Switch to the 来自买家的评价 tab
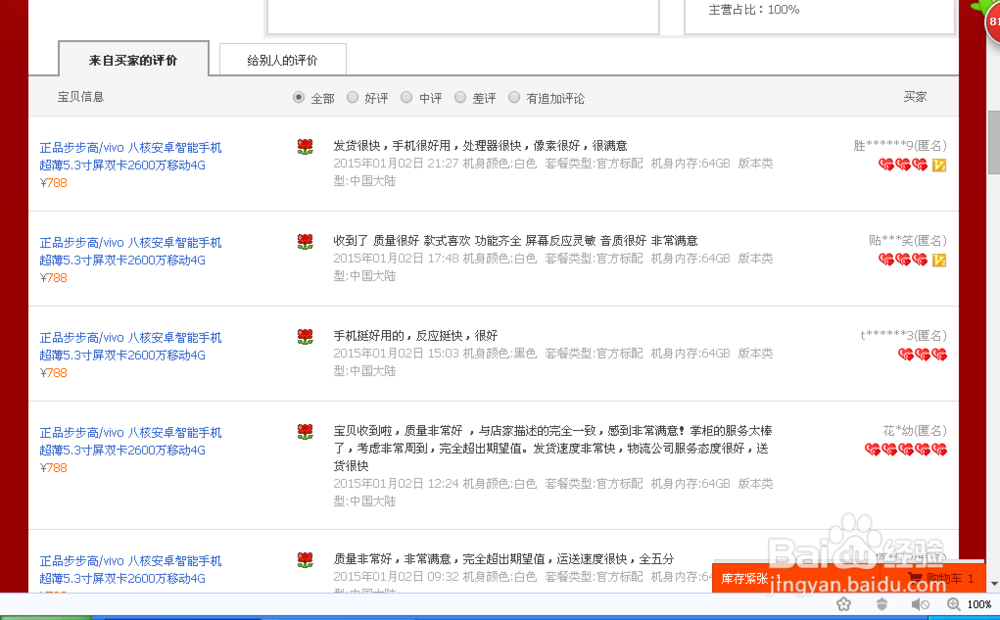The width and height of the screenshot is (1000, 620). [x=133, y=58]
